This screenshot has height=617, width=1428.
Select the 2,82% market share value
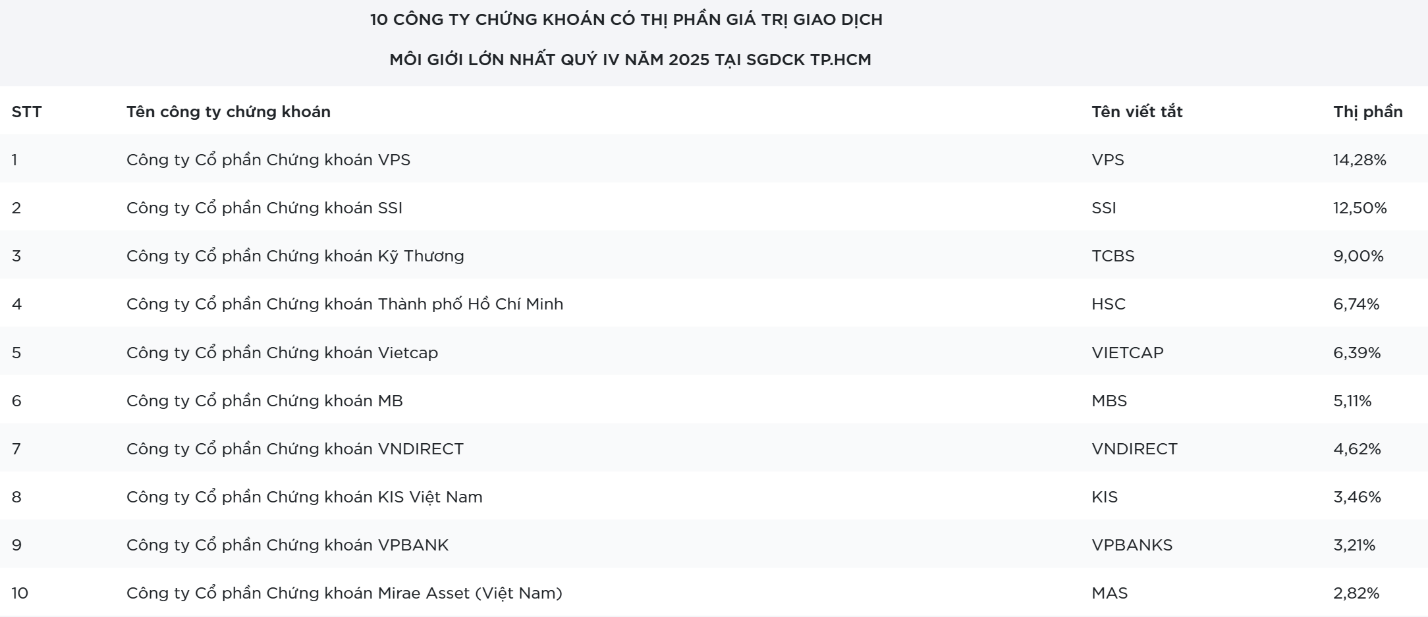(1356, 593)
